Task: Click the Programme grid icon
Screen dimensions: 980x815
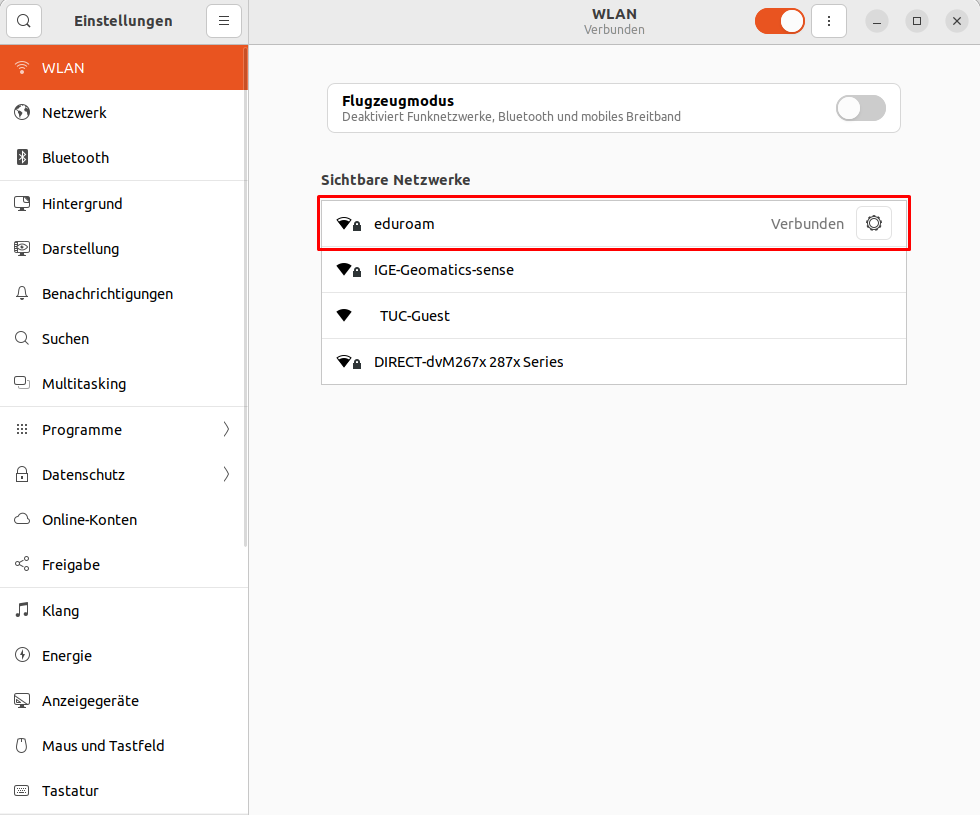Action: tap(22, 429)
